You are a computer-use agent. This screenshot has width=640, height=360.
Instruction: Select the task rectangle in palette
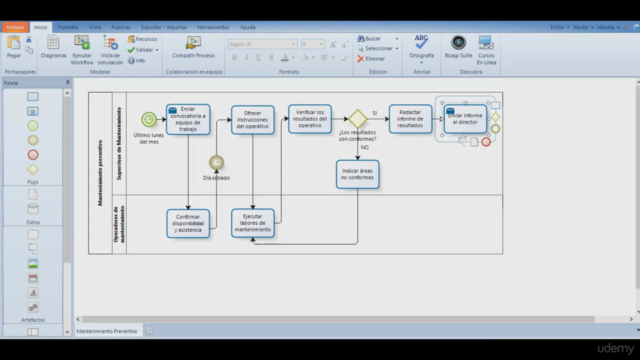(33, 97)
